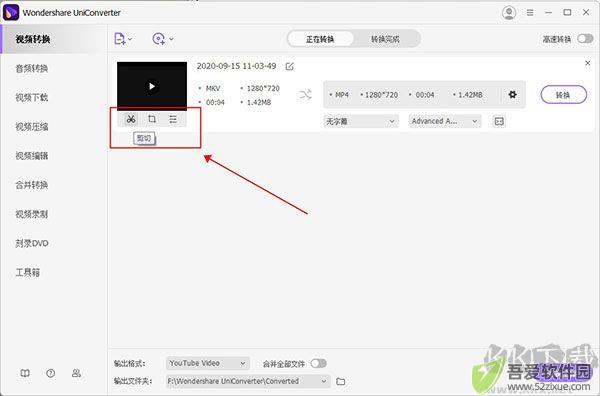Toggle the high-speed conversion switch
The width and height of the screenshot is (600, 396).
click(585, 39)
